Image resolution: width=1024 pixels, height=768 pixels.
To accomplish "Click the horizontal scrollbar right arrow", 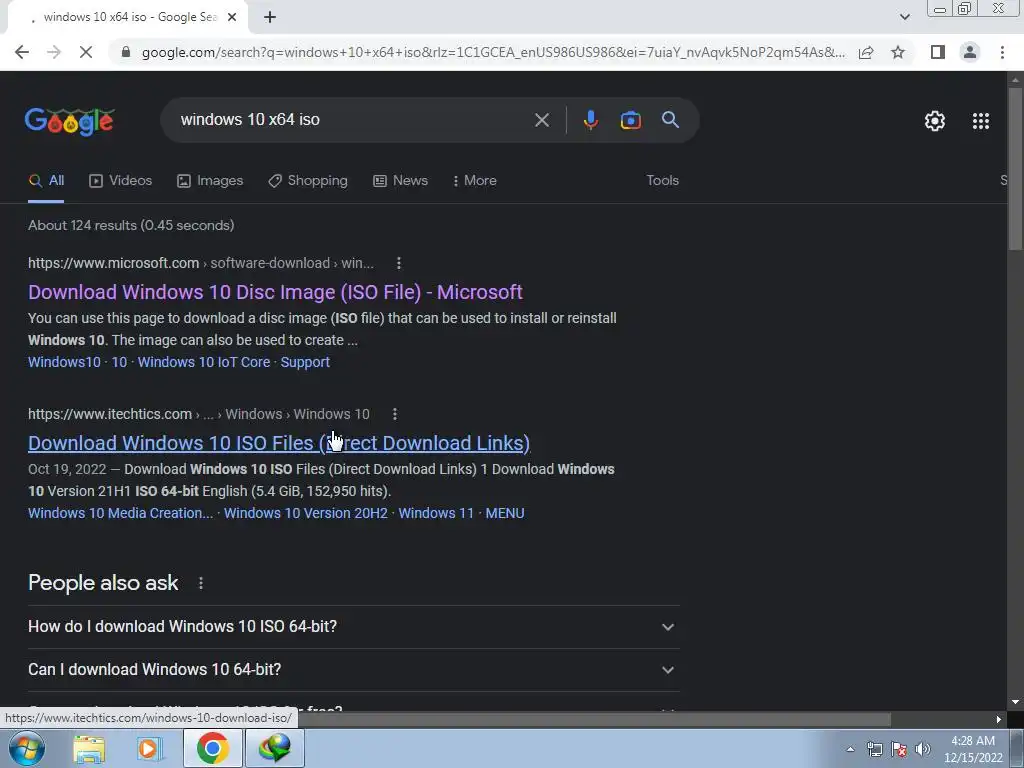I will click(x=999, y=720).
